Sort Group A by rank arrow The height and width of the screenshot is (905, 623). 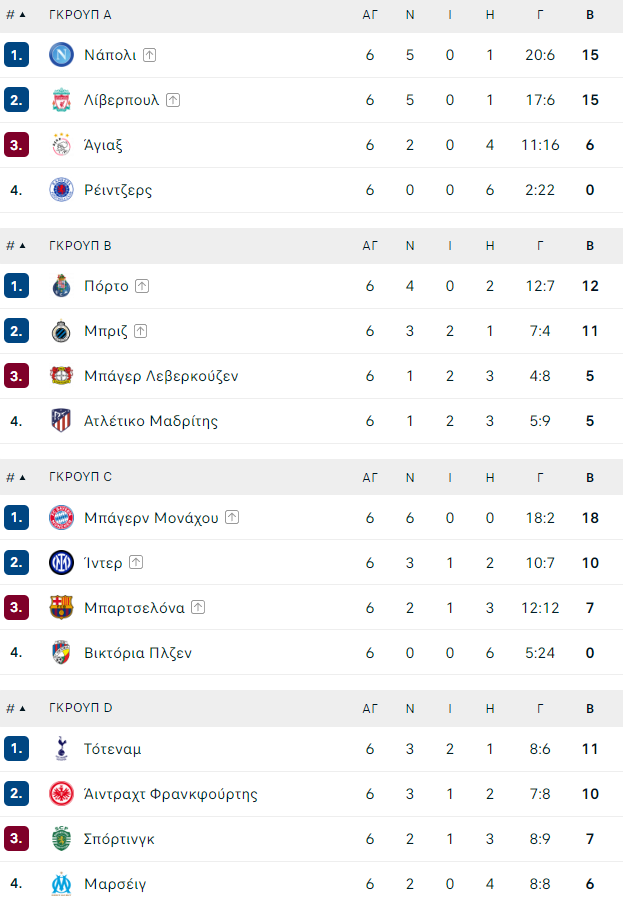pos(22,14)
